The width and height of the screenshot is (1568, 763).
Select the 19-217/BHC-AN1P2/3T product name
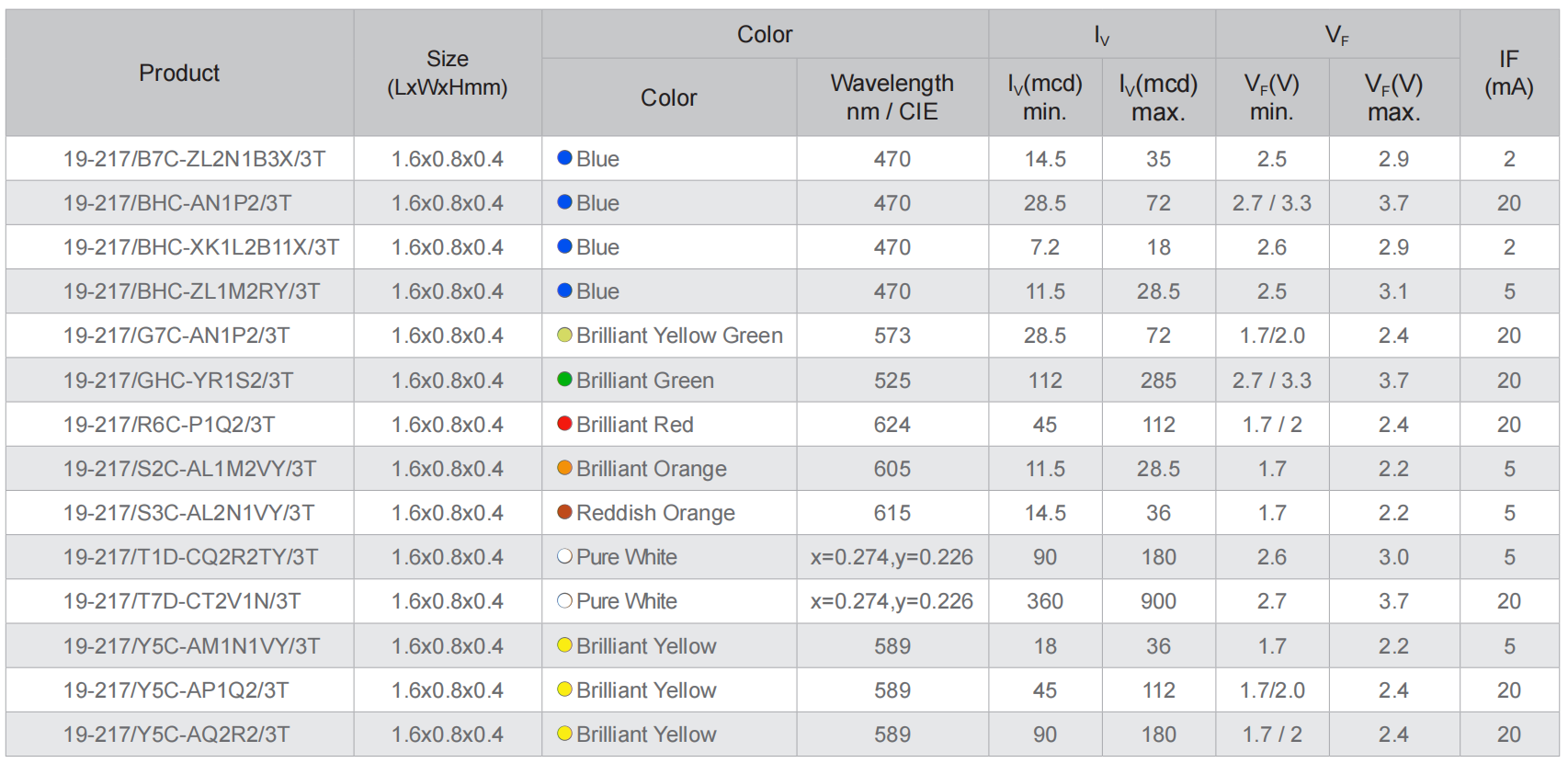[177, 203]
